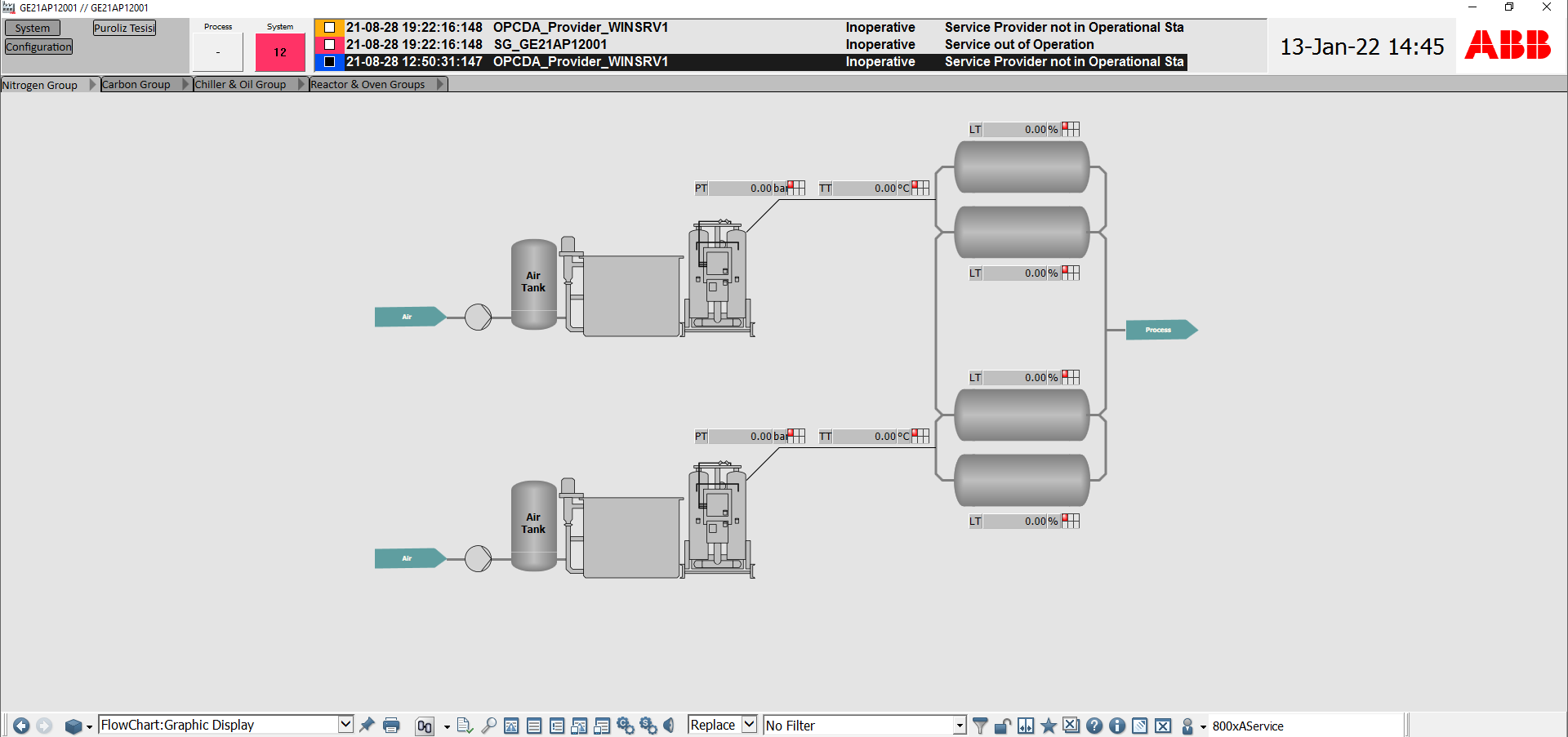Viewport: 1568px width, 737px height.
Task: Click the pink System alarm count box
Action: click(x=280, y=52)
